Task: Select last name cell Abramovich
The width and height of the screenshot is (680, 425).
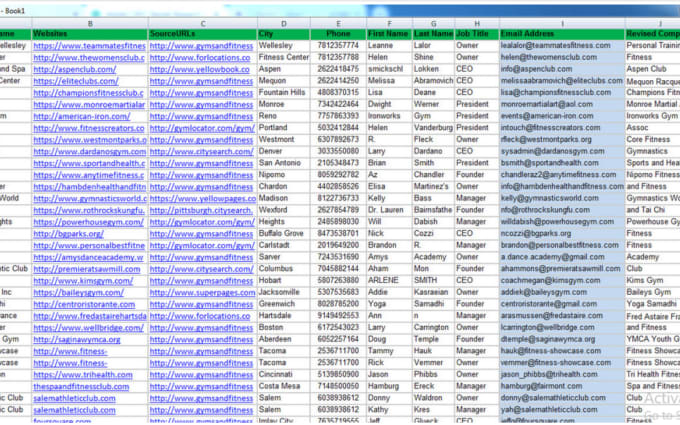Action: coord(433,81)
